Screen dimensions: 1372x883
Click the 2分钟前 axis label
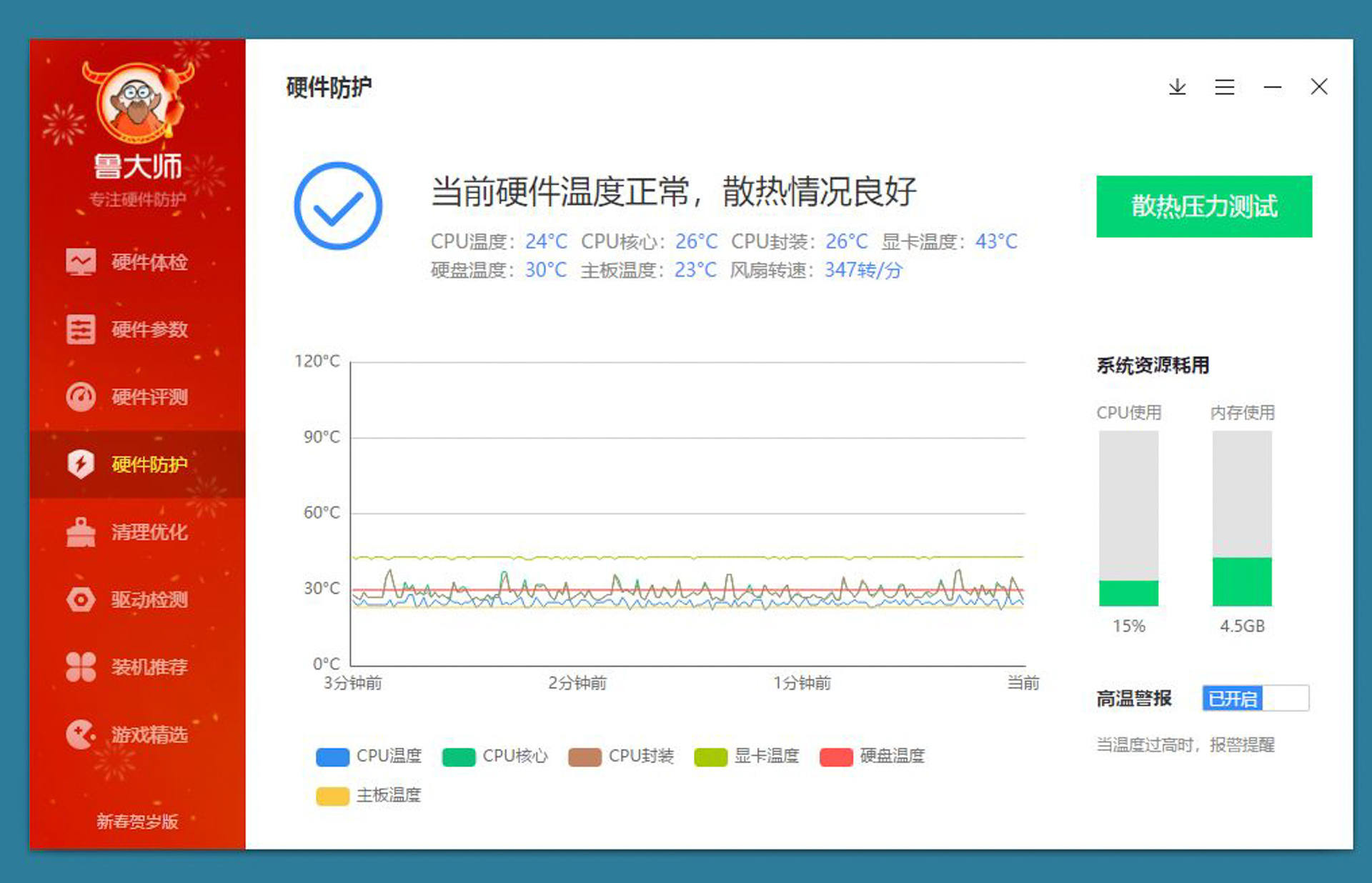tap(577, 684)
